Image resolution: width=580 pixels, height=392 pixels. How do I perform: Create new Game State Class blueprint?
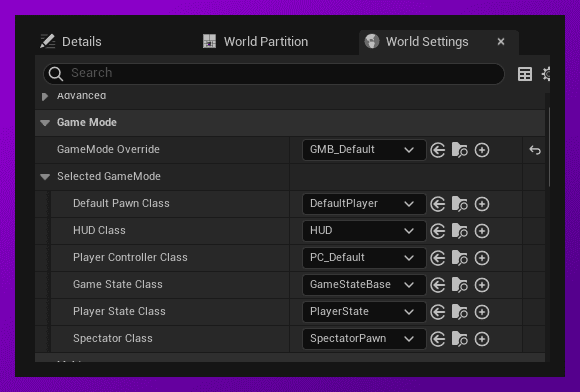tap(482, 285)
